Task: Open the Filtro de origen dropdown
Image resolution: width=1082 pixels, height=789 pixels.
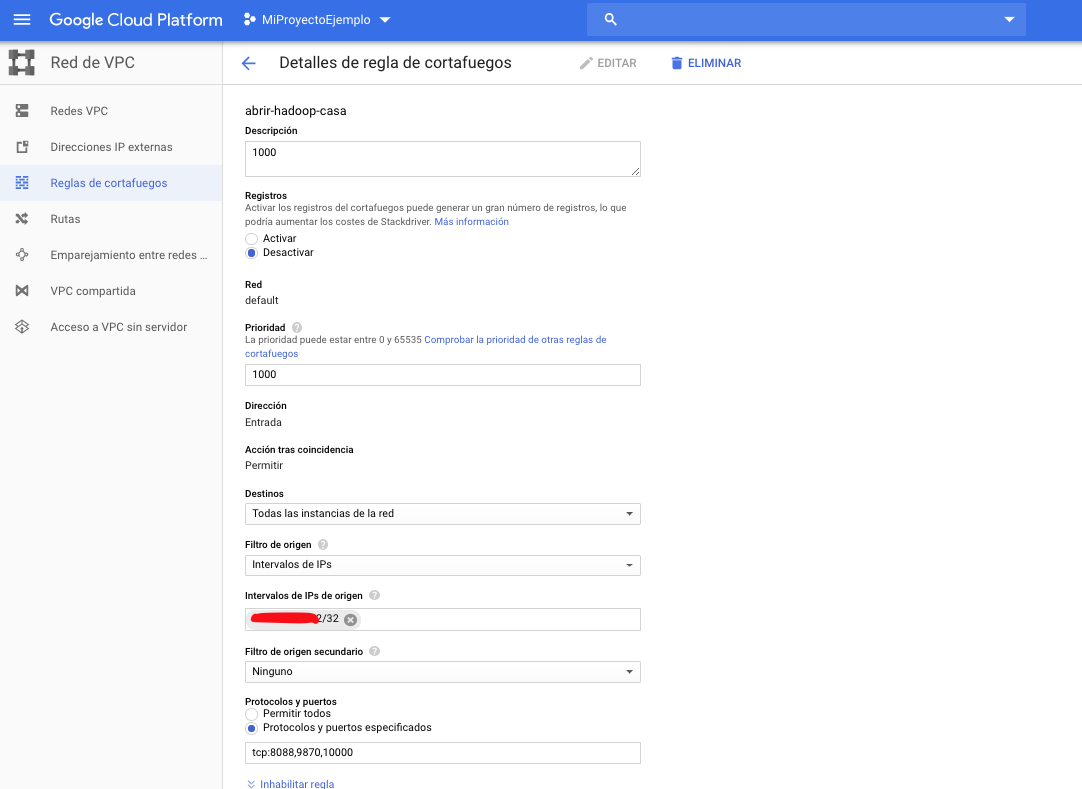Action: pos(442,565)
